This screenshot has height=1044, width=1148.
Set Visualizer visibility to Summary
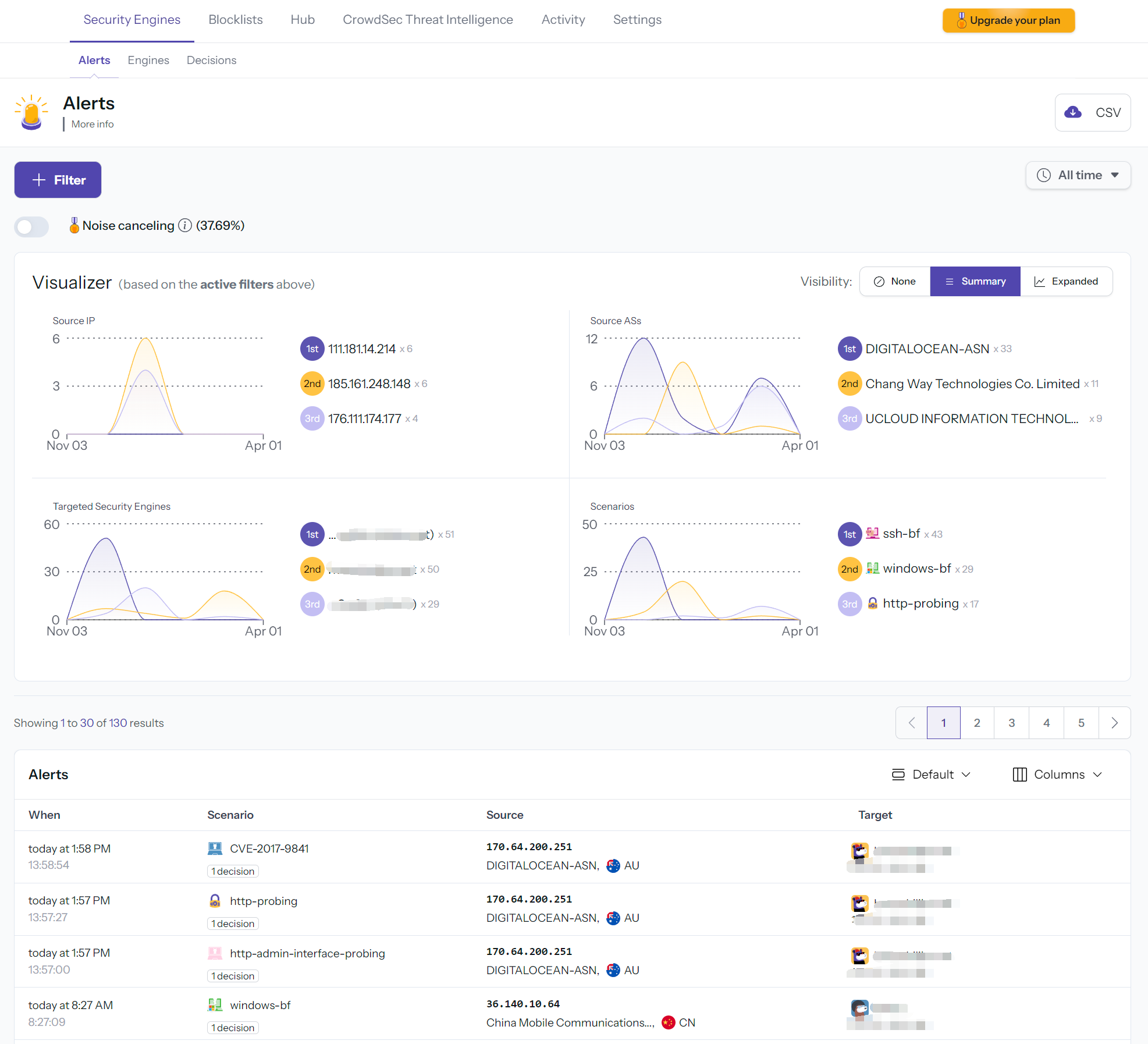pyautogui.click(x=975, y=281)
